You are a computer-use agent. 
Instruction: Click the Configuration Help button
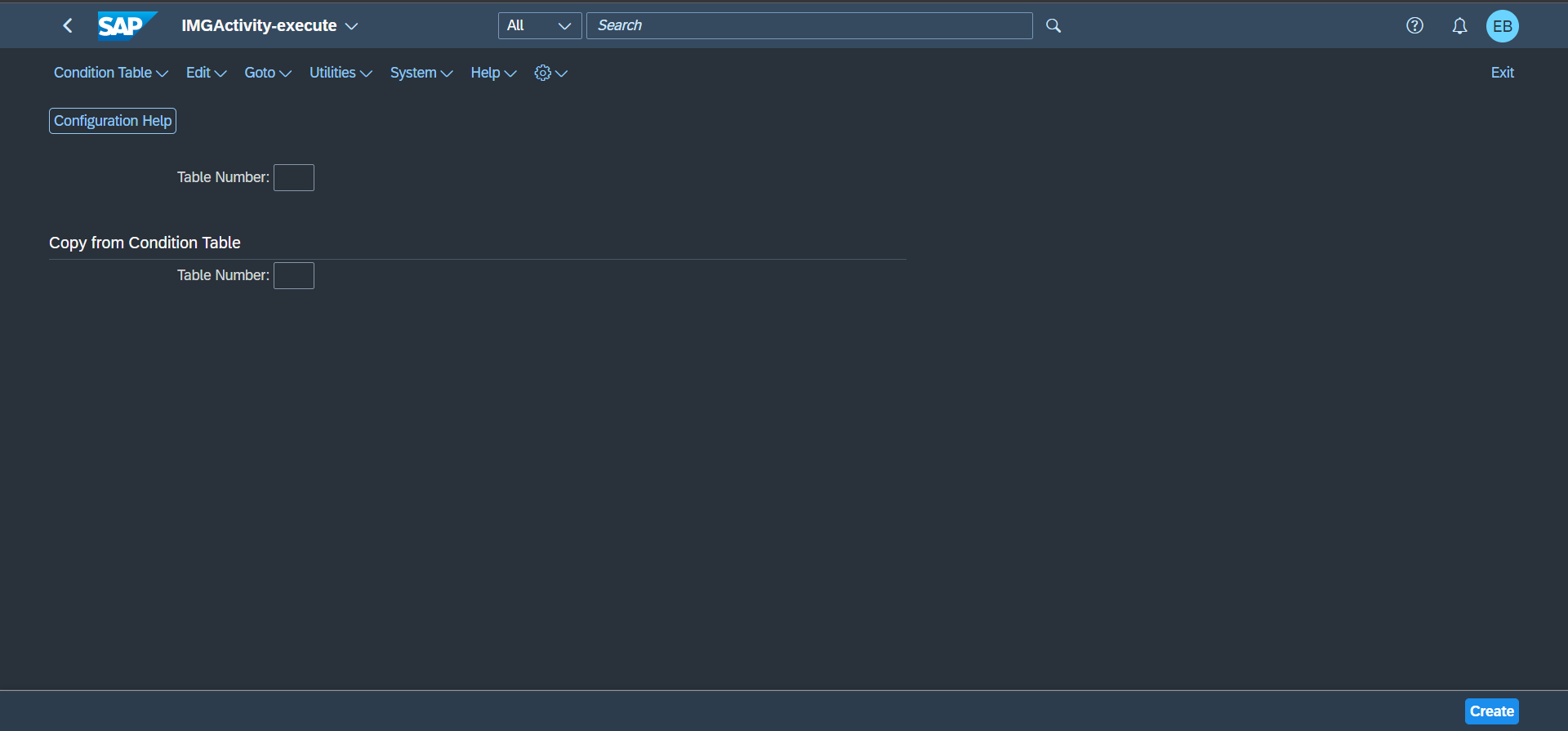pyautogui.click(x=113, y=121)
